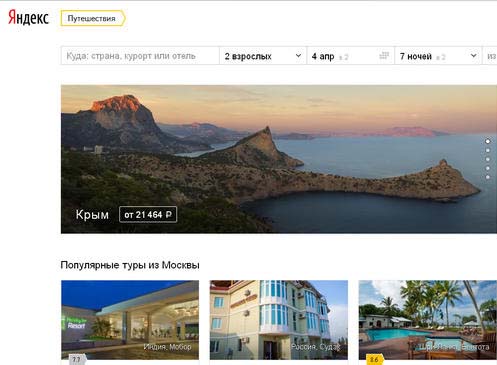Viewport: 497px width, 365px height.
Task: Open the Россия, Судак hotel thumbnail
Action: click(279, 320)
